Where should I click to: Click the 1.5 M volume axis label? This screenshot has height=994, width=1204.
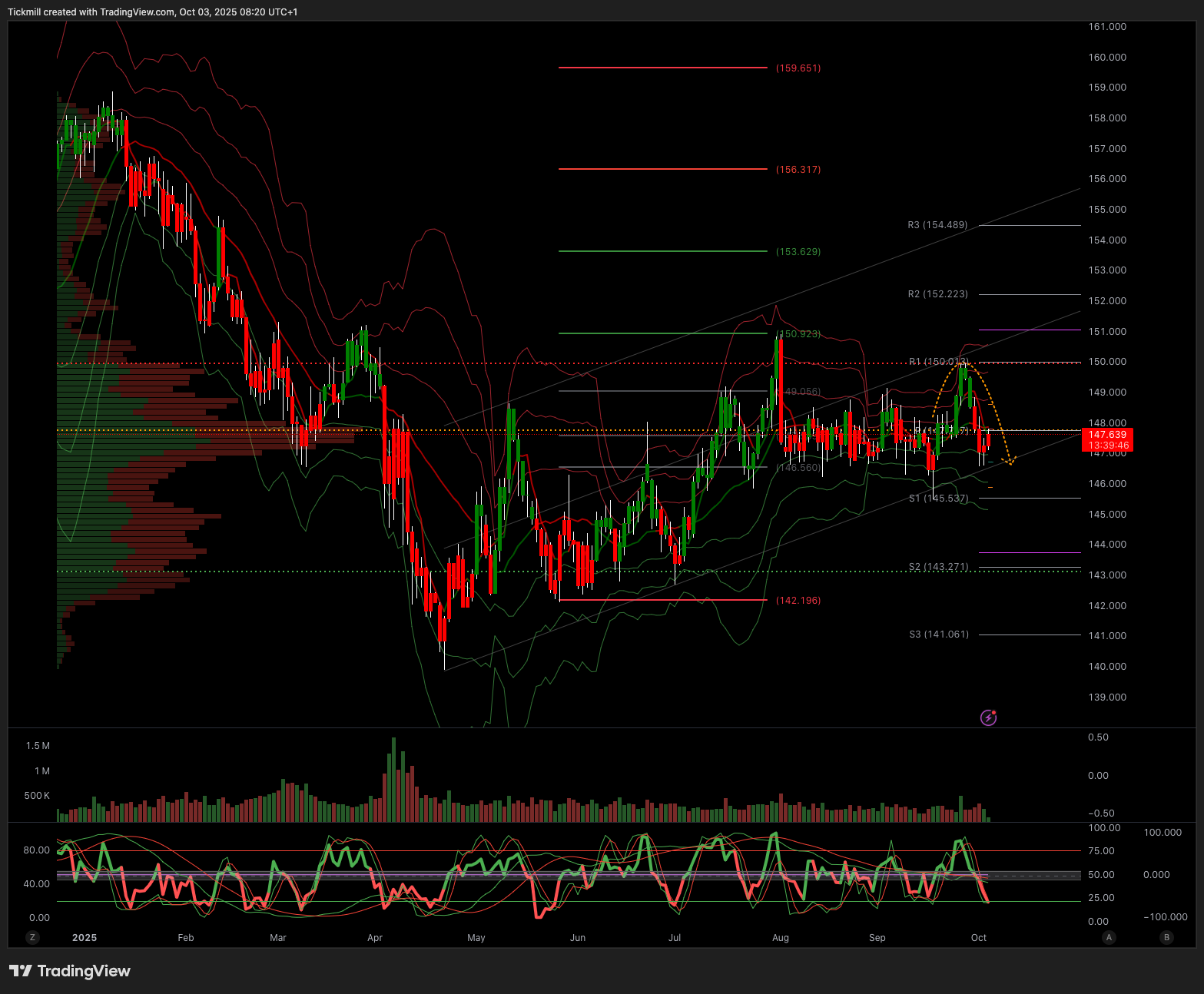(38, 746)
